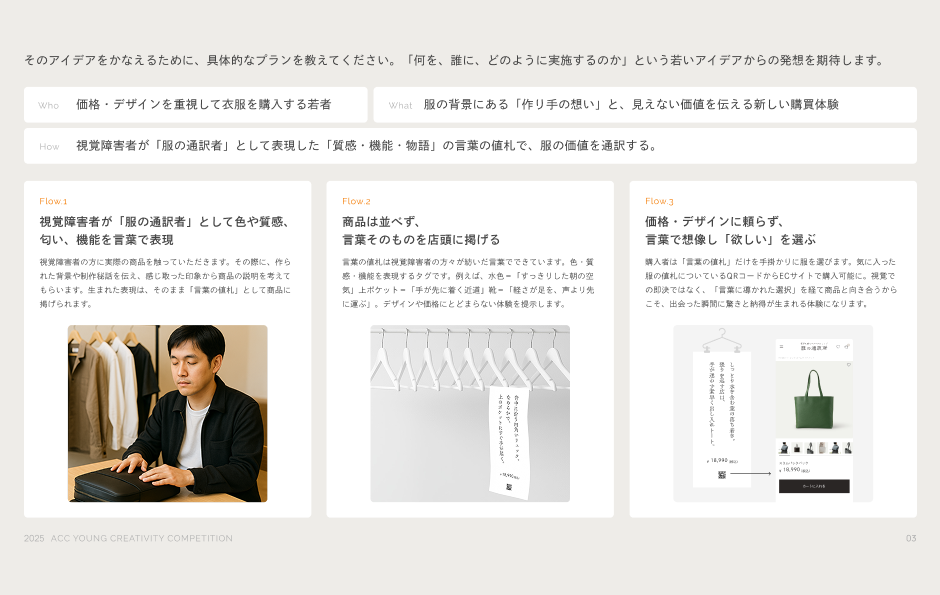Click the "How" label
This screenshot has height=595, width=940.
point(49,146)
